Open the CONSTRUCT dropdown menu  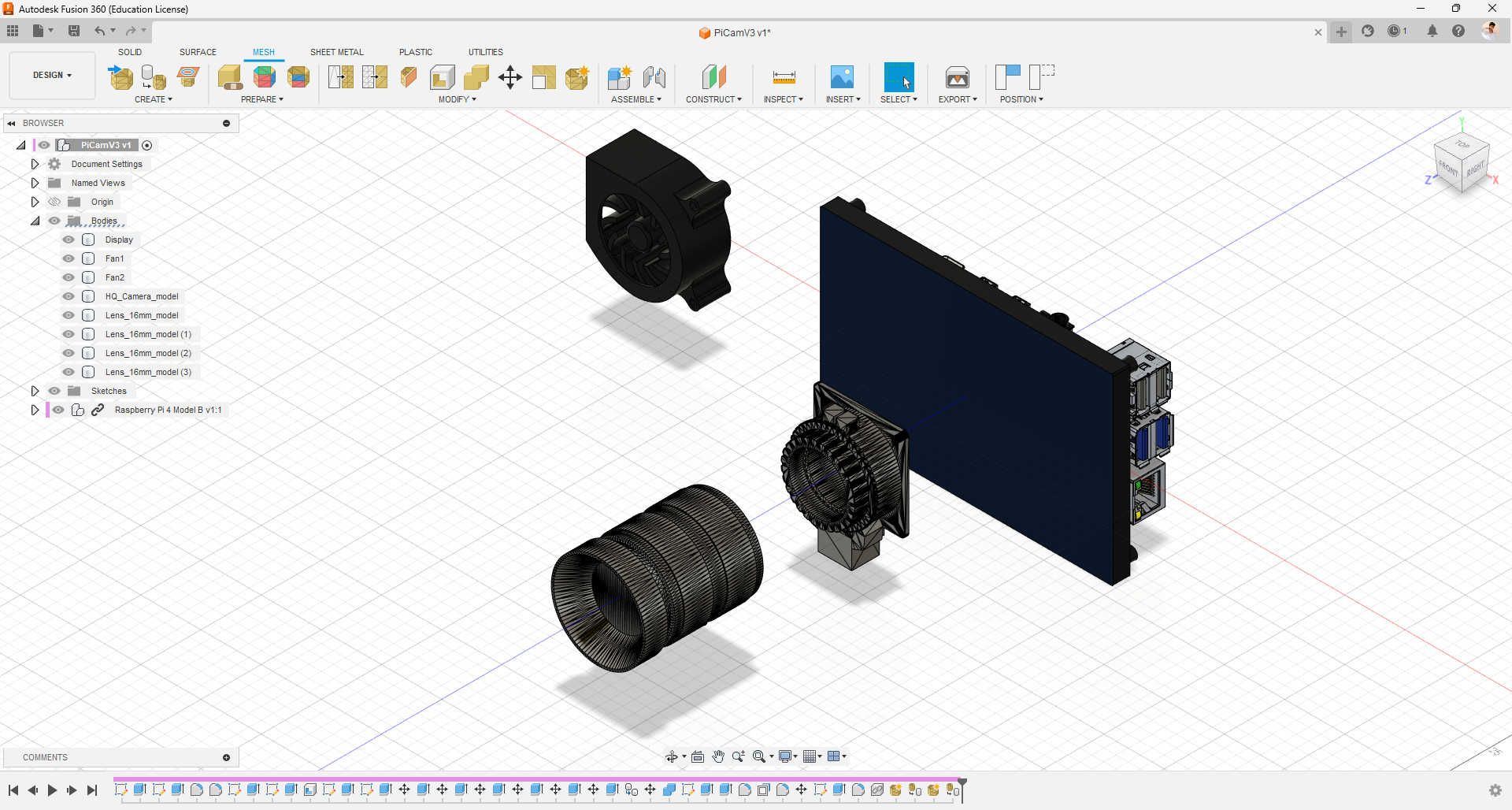(713, 99)
